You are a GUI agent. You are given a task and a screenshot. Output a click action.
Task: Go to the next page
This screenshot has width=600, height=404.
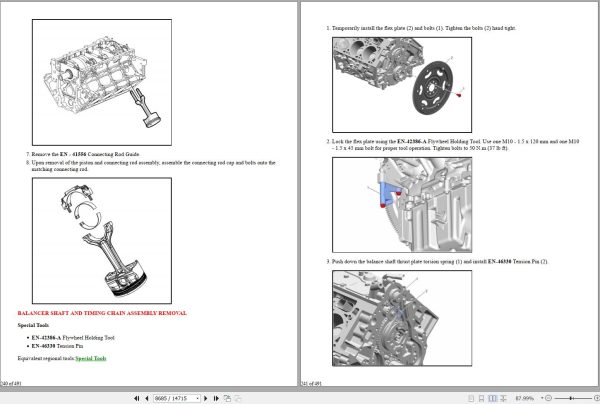pyautogui.click(x=206, y=398)
